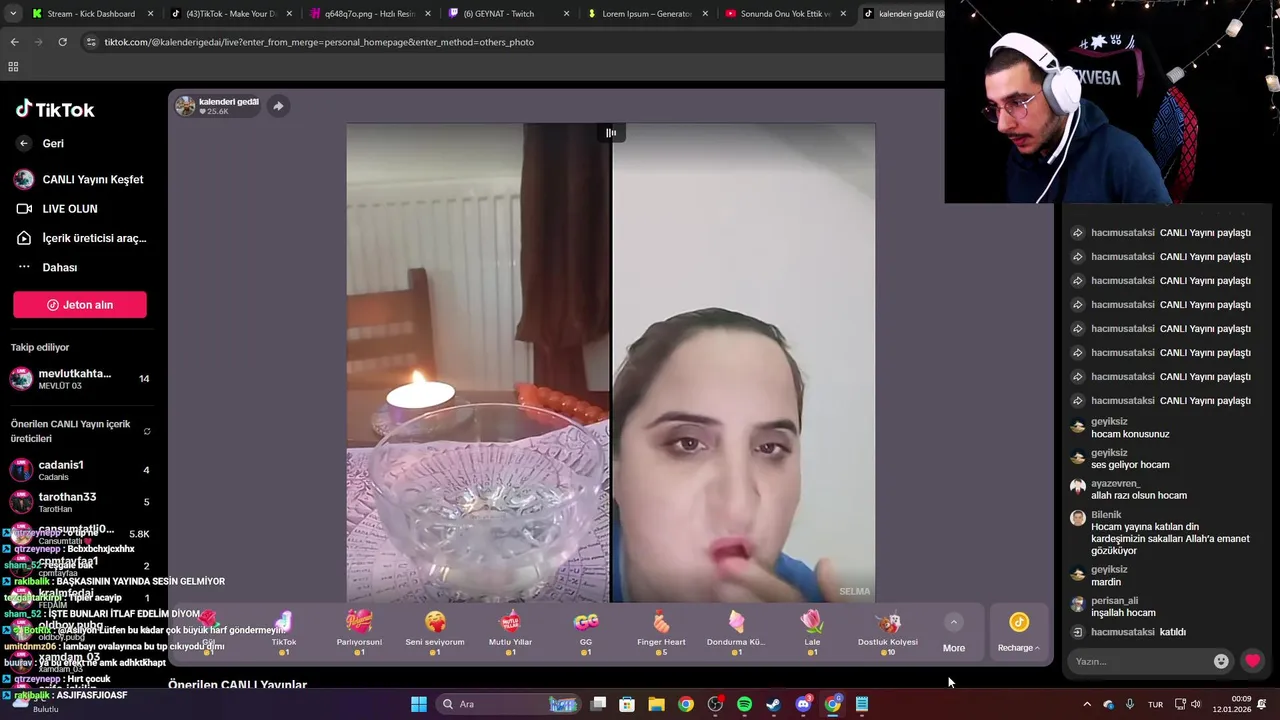Open the browser tab search dropdown
Viewport: 1280px width, 720px height.
[12, 14]
